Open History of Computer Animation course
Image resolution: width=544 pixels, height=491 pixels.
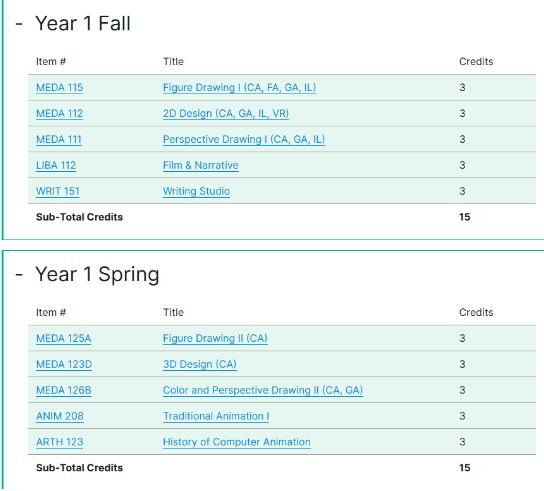point(237,442)
